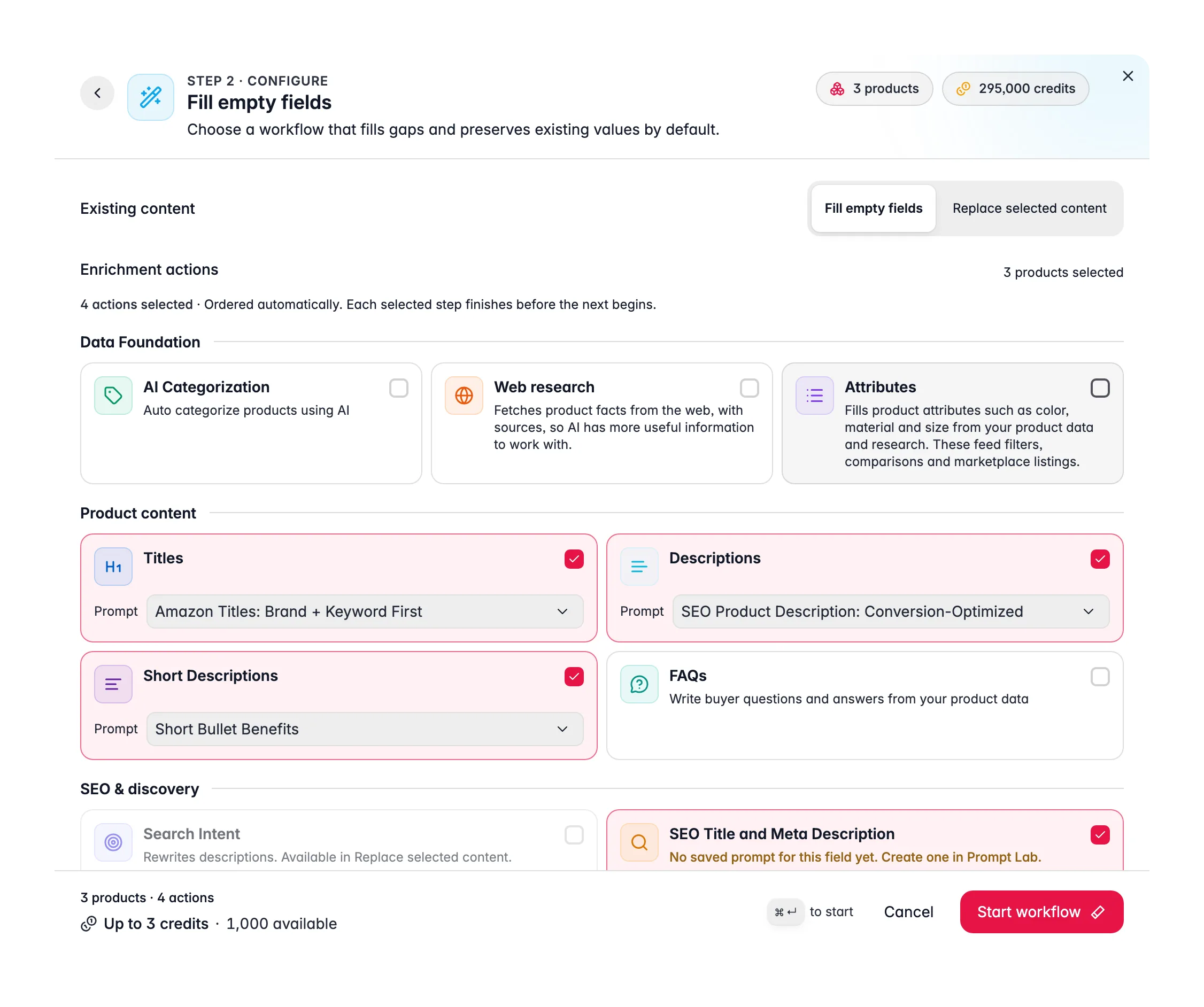Open the Short Descriptions prompt dropdown
The width and height of the screenshot is (1204, 1007).
coord(365,729)
